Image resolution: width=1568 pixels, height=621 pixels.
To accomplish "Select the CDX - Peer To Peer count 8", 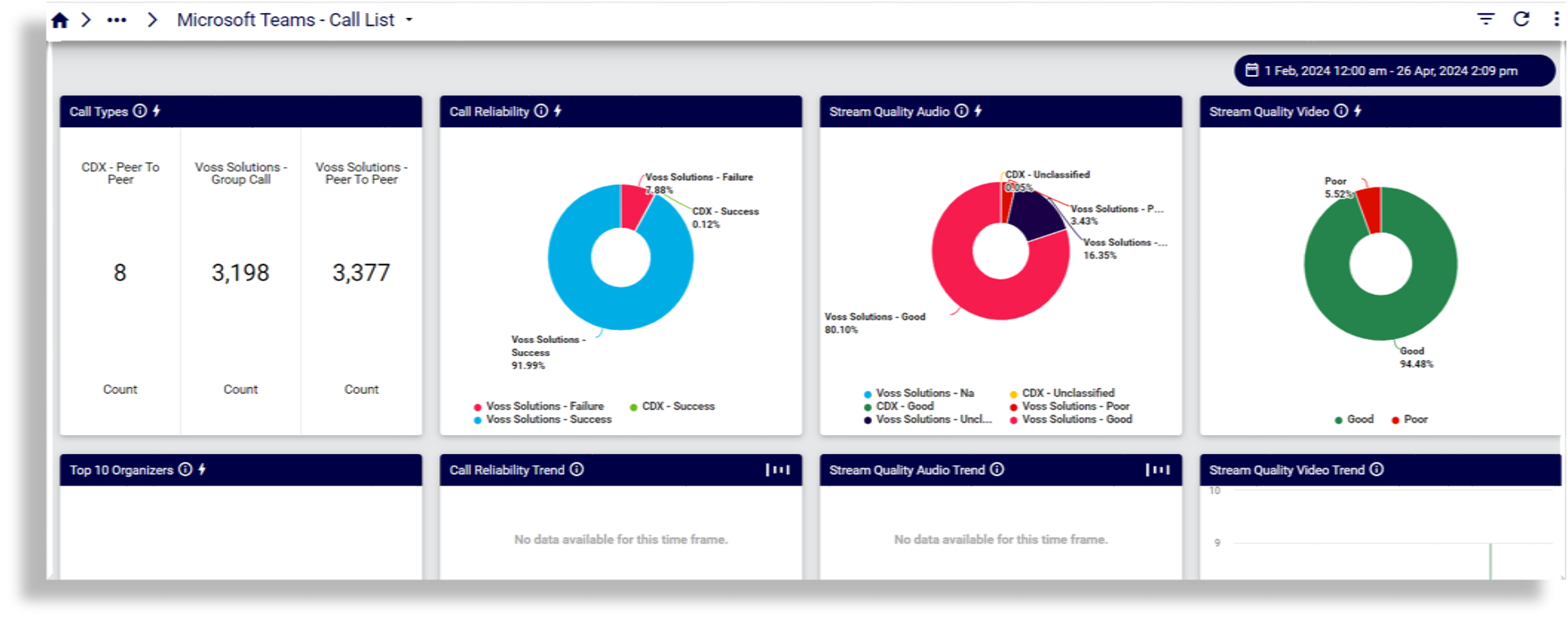I will [120, 273].
